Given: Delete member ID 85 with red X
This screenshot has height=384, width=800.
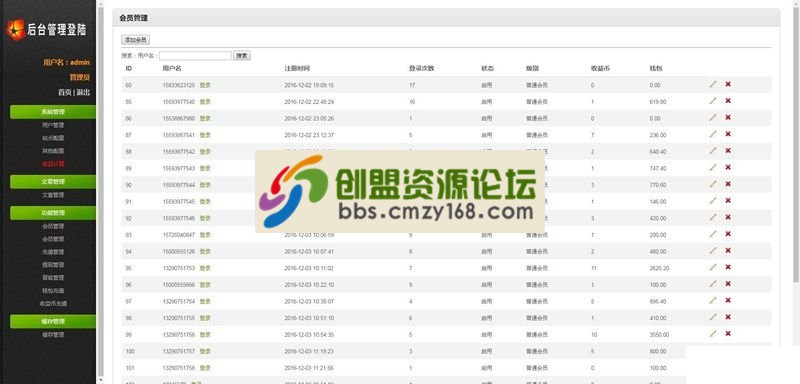Looking at the screenshot, I should click(x=728, y=100).
